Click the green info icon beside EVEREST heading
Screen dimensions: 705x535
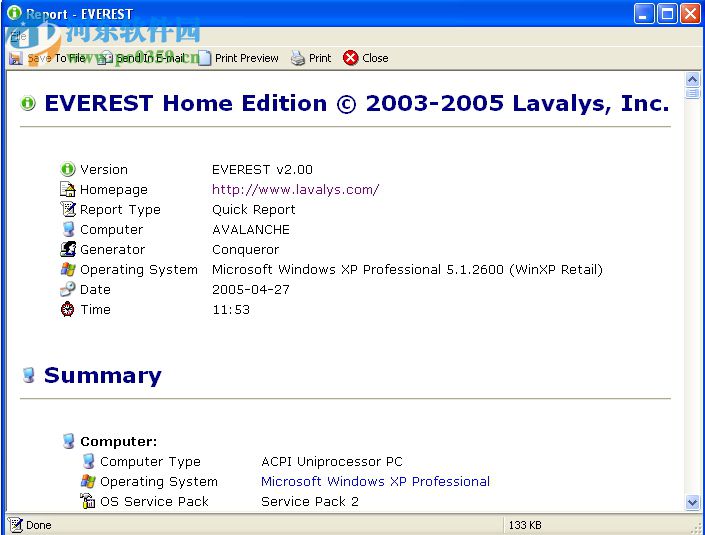28,103
